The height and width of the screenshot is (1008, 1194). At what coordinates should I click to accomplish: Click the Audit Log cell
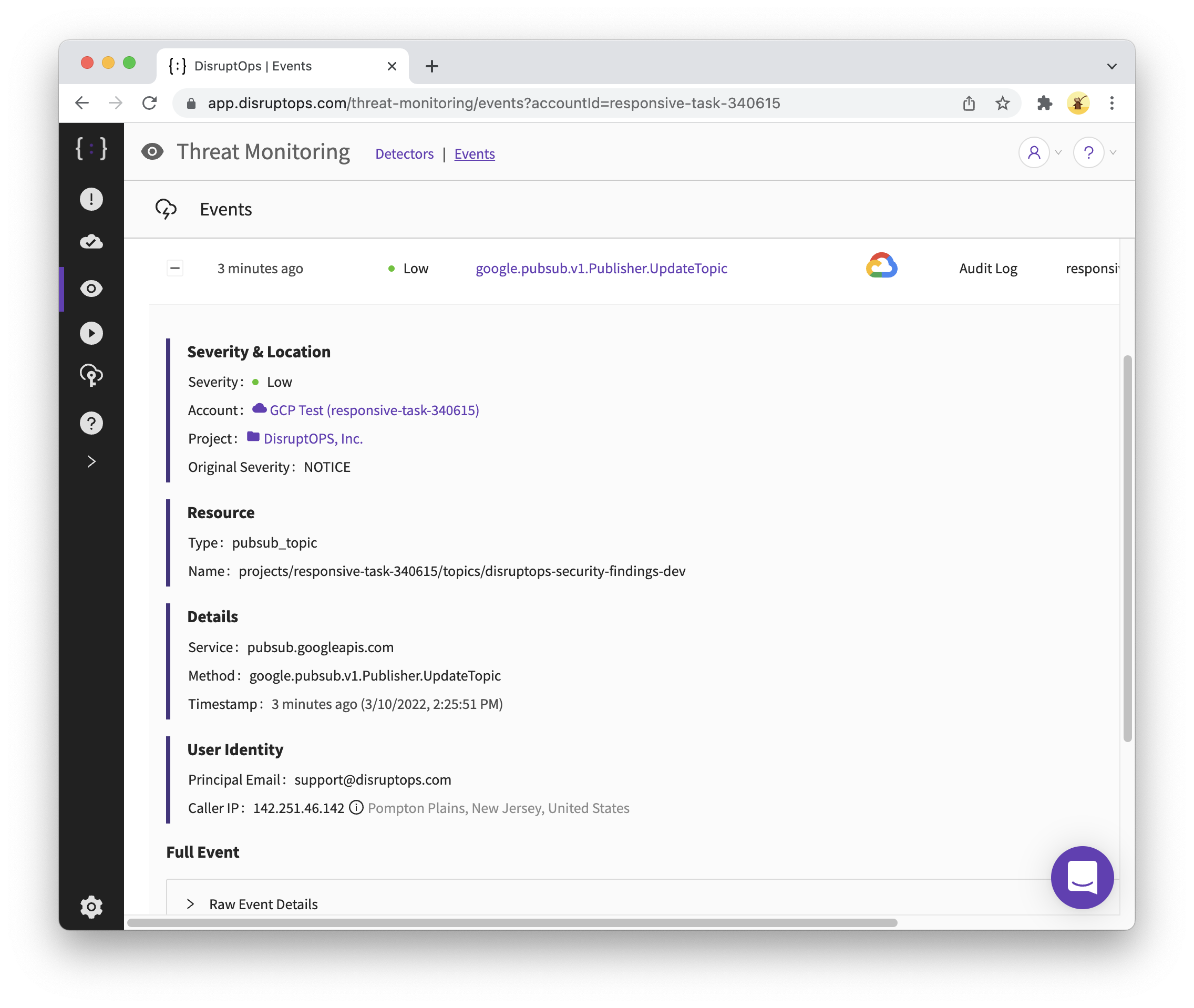coord(988,268)
